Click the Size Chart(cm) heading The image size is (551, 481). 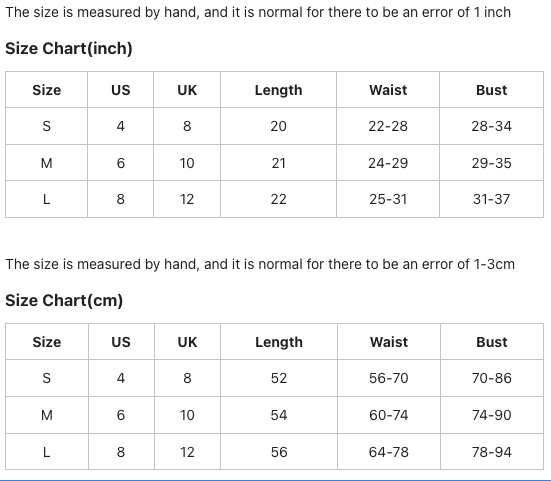(64, 300)
